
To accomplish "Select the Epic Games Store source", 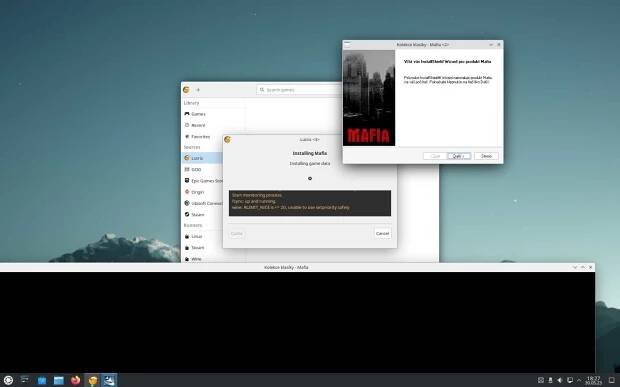I will tap(202, 181).
